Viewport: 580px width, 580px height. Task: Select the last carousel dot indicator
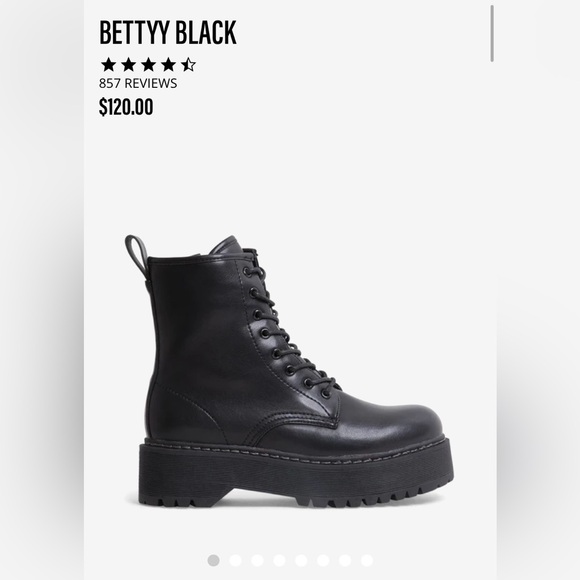click(x=367, y=560)
